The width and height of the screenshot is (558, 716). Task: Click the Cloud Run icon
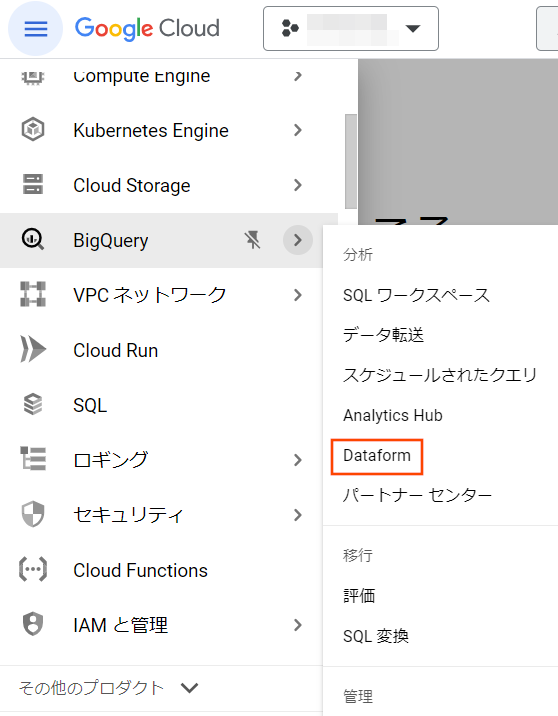tap(33, 349)
